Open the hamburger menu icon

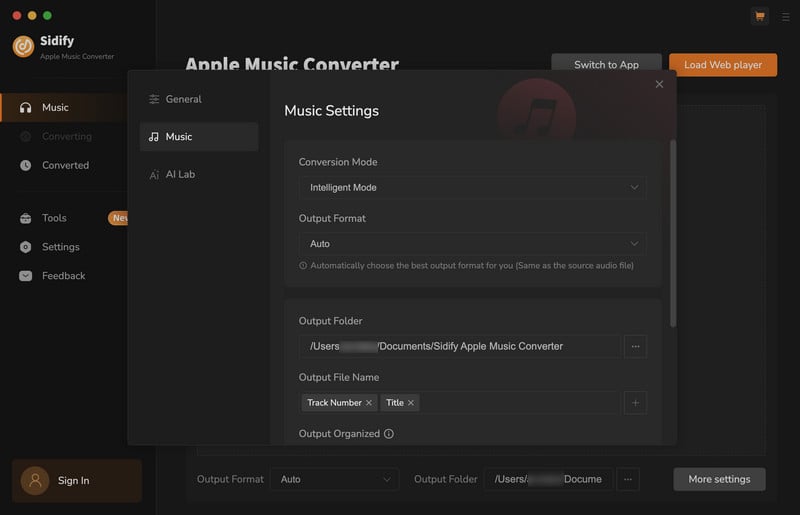786,17
